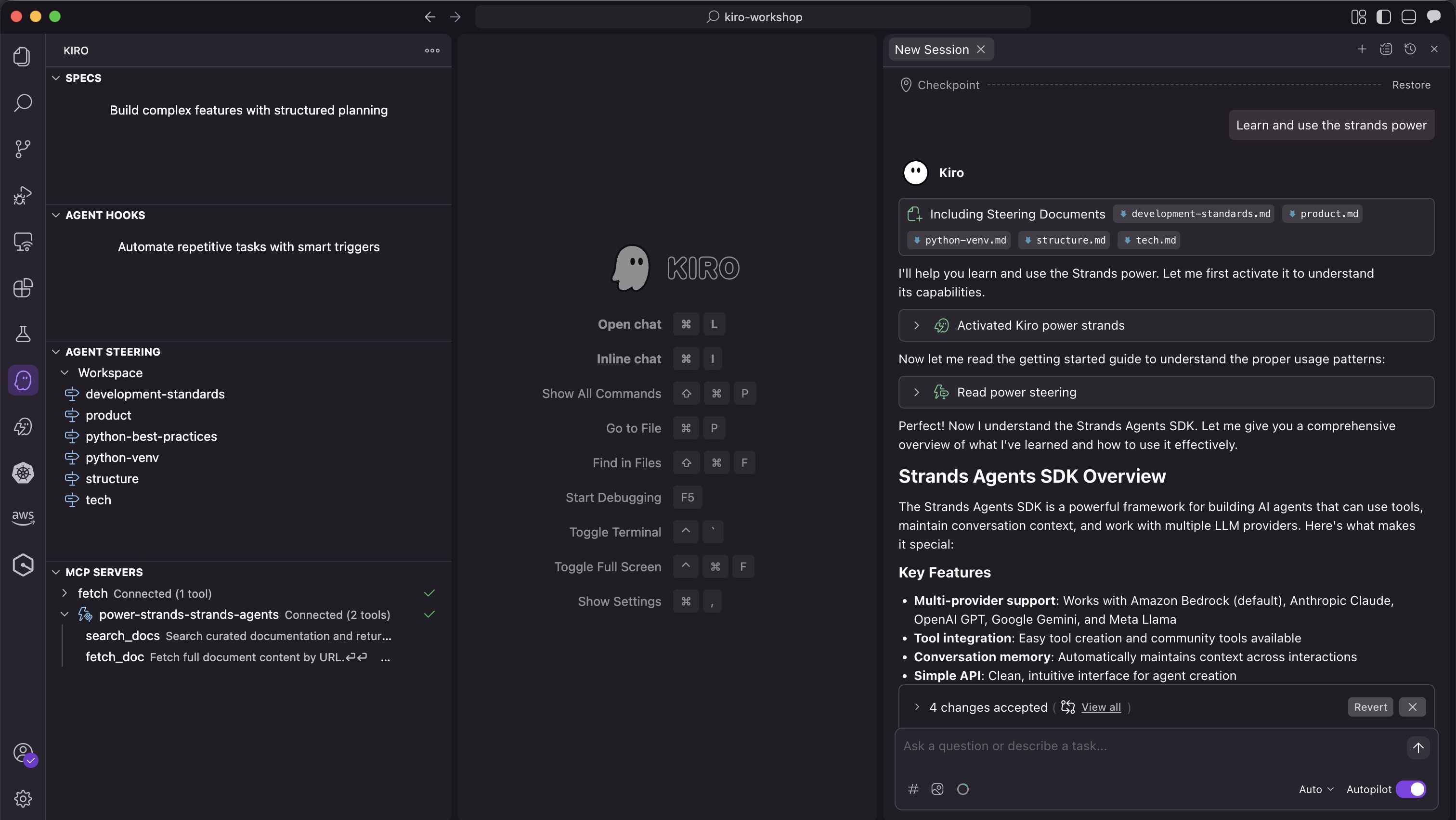Open Source Control view in sidebar
Viewport: 1456px width, 820px height.
pyautogui.click(x=23, y=149)
